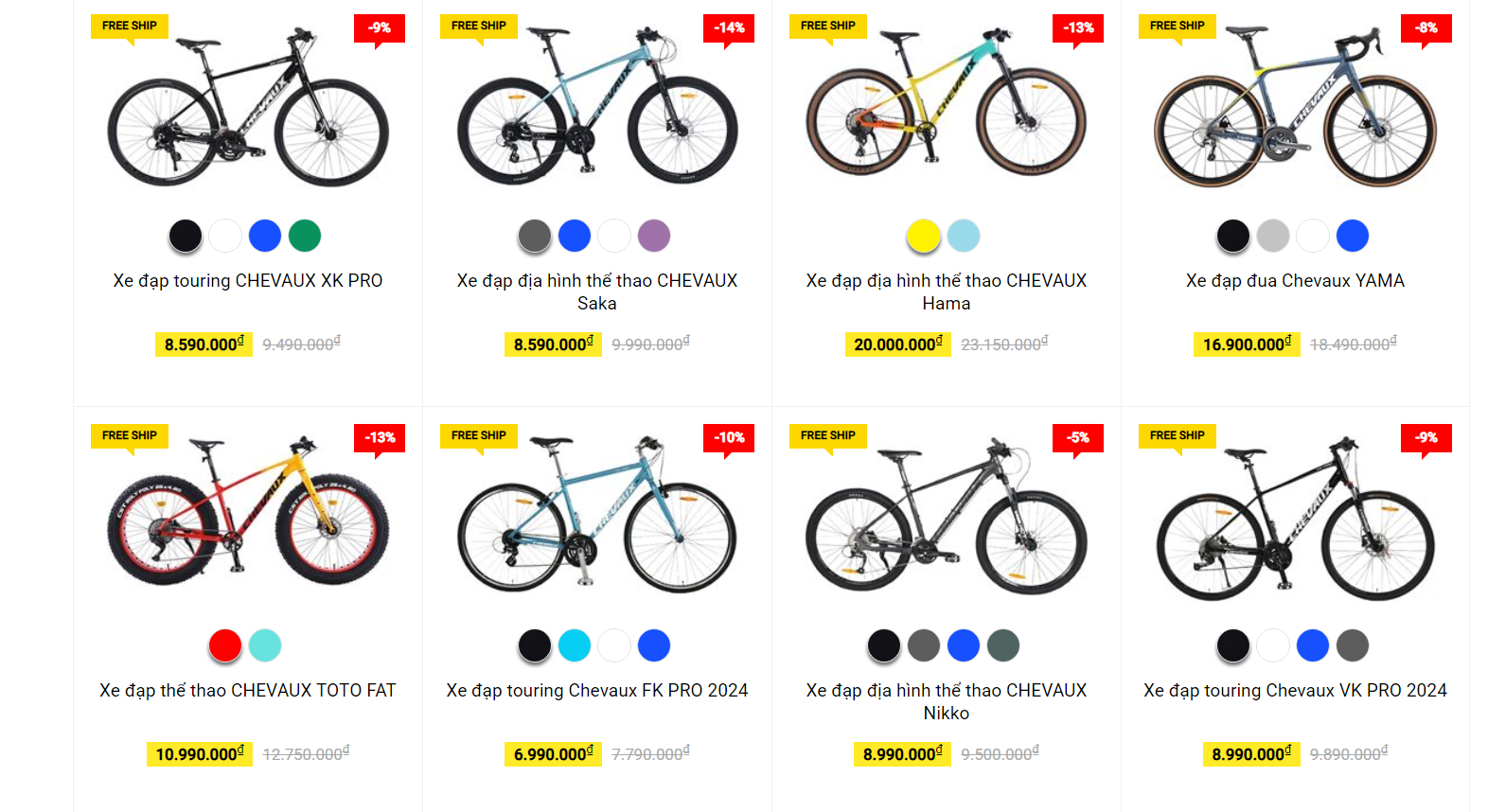The width and height of the screenshot is (1488, 812).
Task: Open Chevaux FK PRO 2024 product title
Action: [597, 691]
